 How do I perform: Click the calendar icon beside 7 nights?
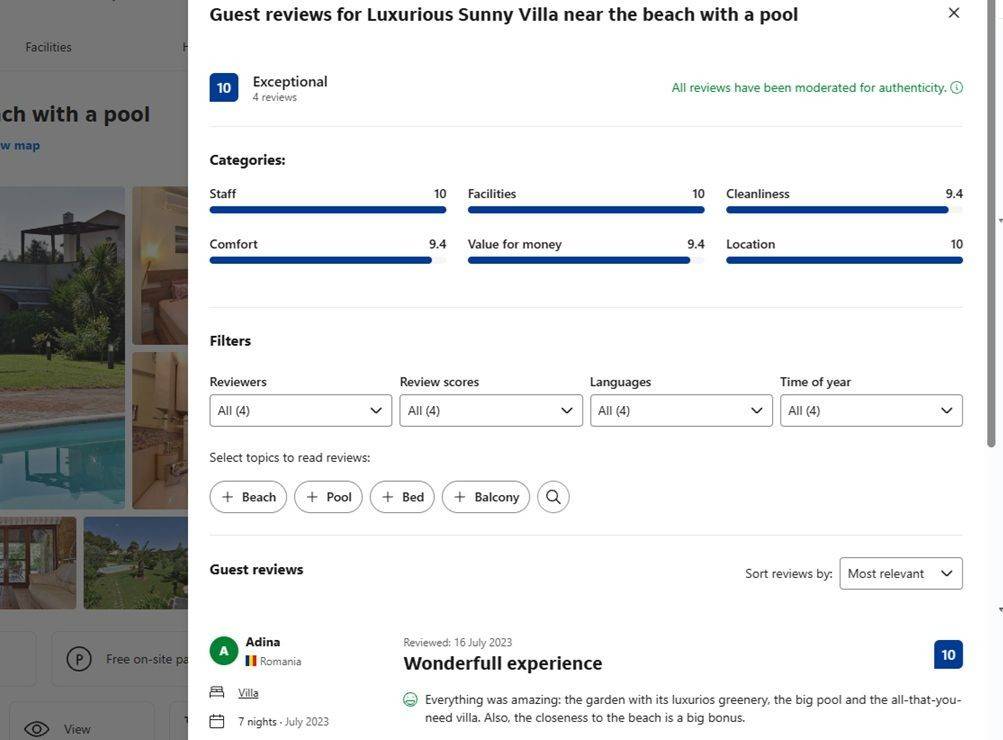click(217, 721)
